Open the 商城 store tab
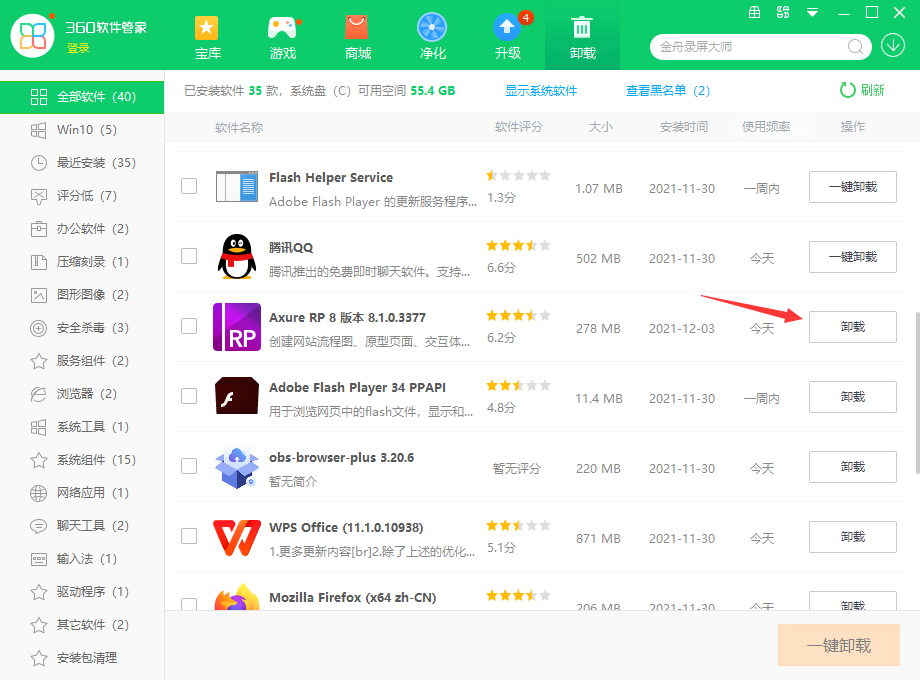Screen dimensions: 920x680 tap(357, 38)
